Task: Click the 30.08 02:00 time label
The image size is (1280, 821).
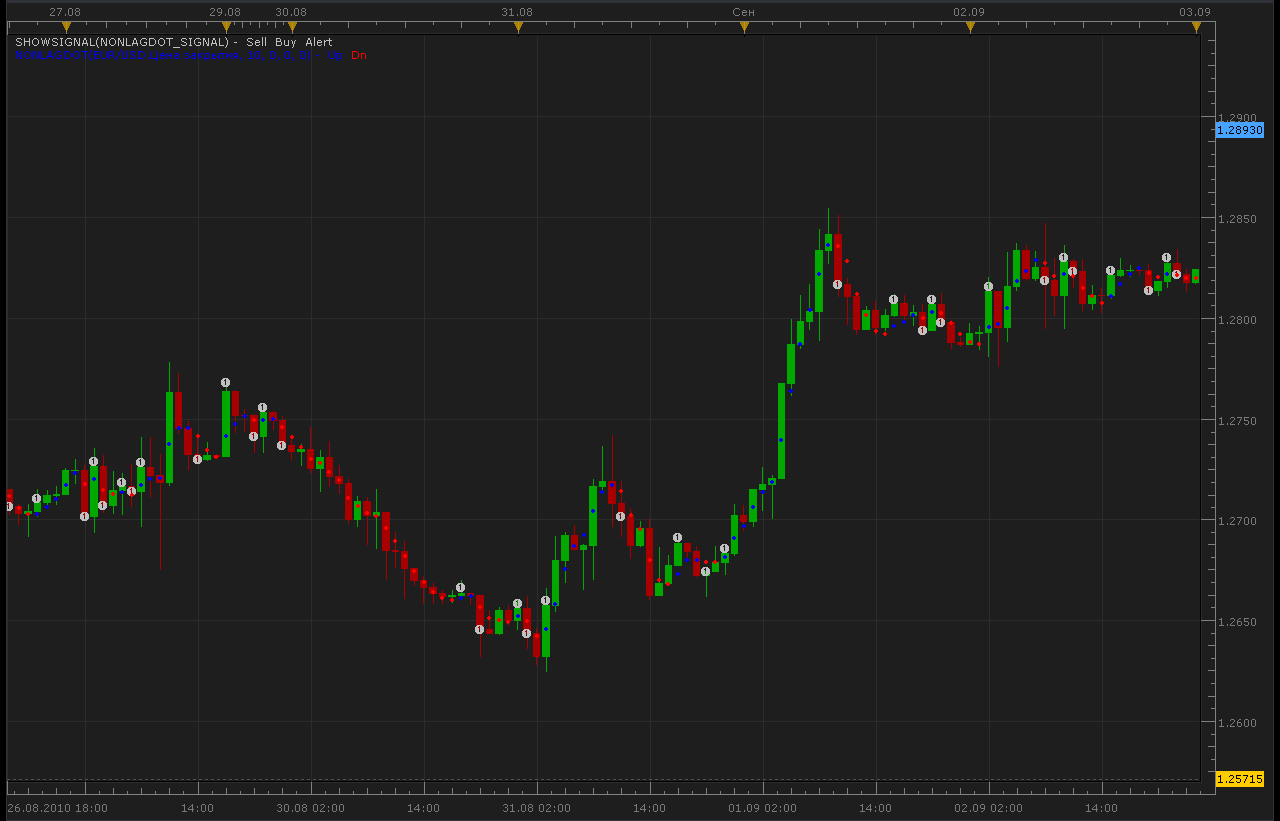Action: point(310,807)
